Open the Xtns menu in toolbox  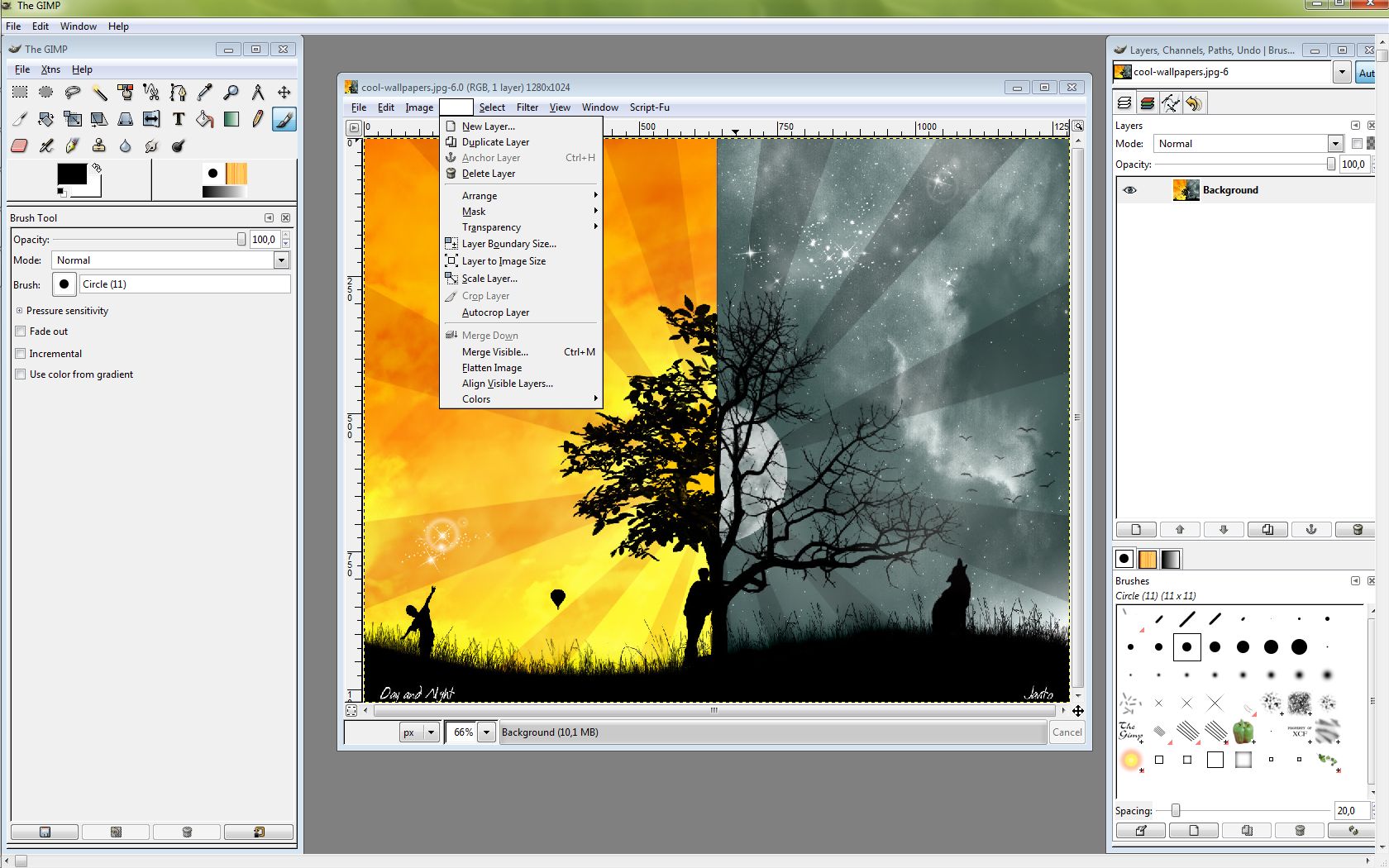[50, 69]
